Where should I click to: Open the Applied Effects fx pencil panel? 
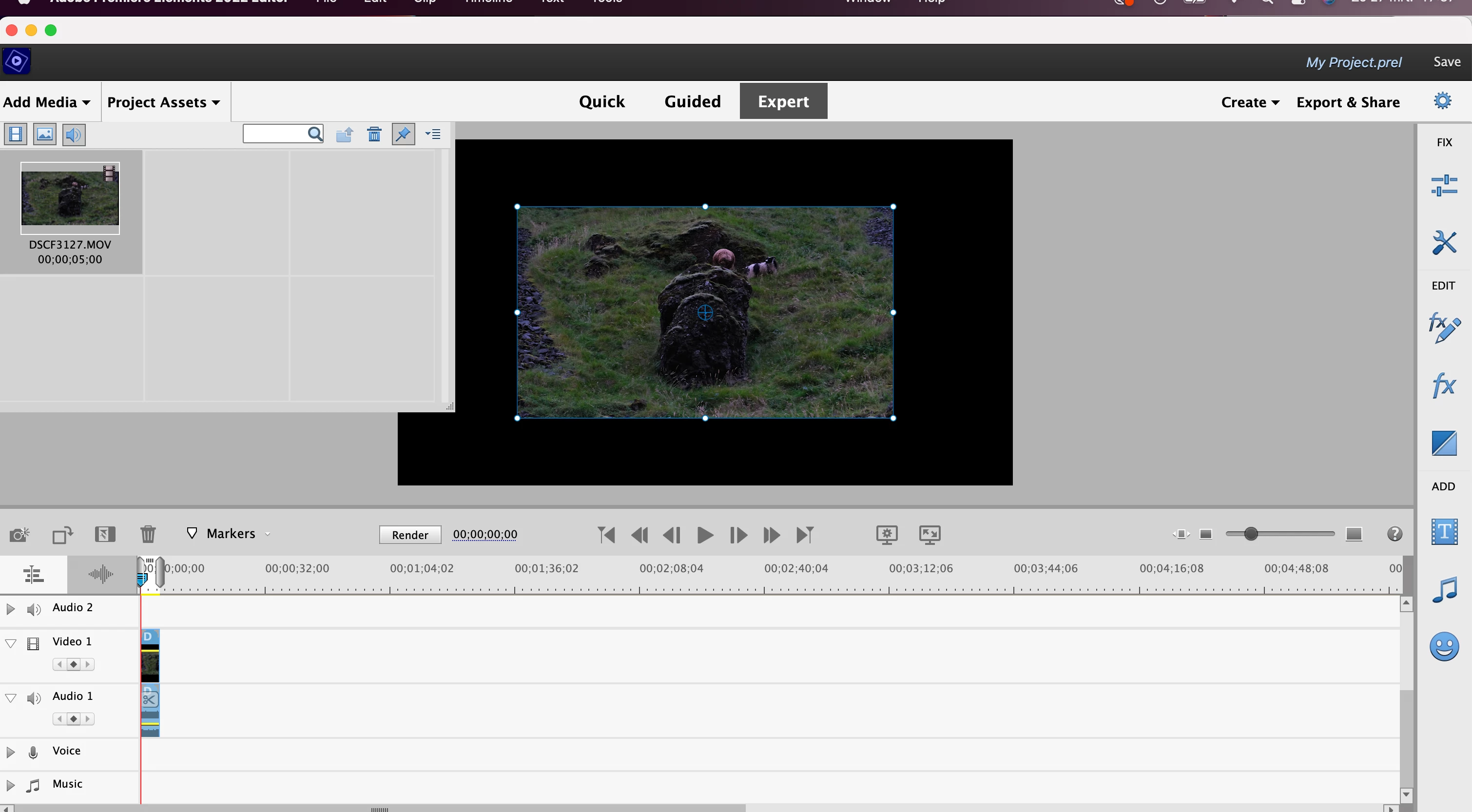pos(1443,328)
